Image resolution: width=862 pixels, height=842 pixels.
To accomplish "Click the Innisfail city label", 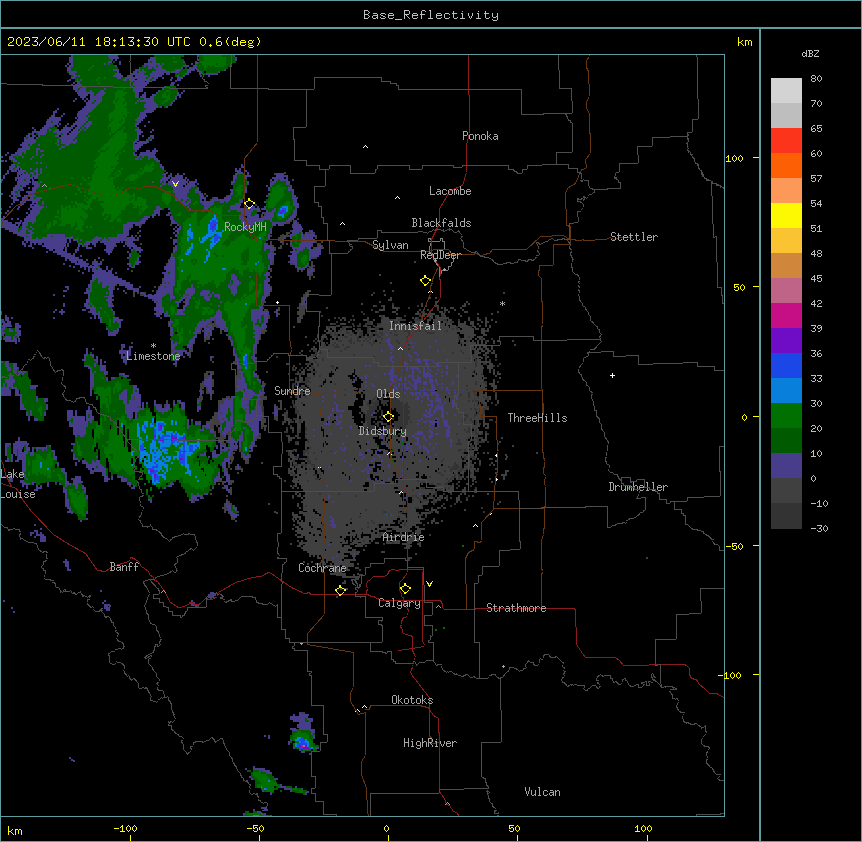I will pyautogui.click(x=415, y=326).
